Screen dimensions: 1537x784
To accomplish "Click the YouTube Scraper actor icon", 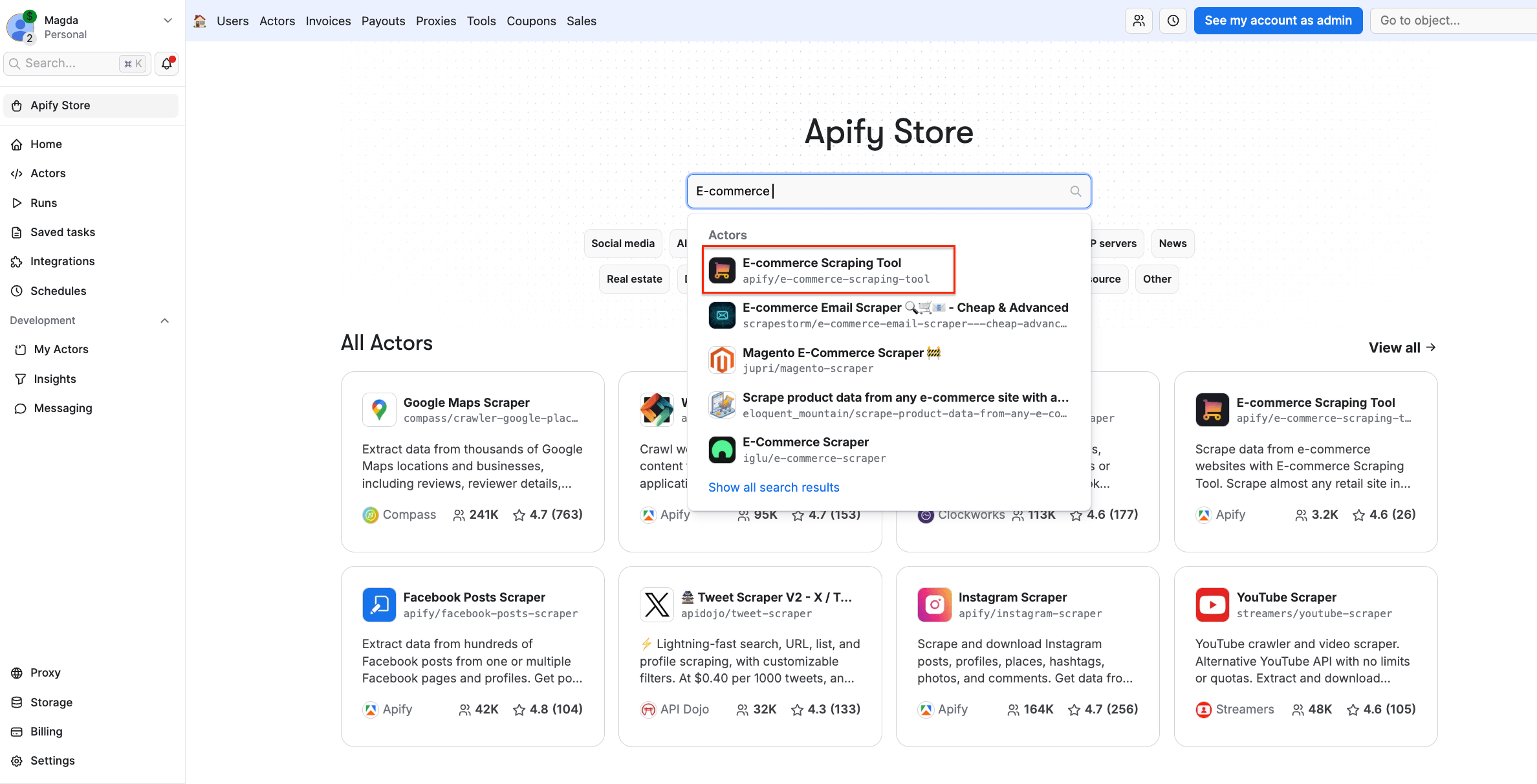I will coord(1212,604).
